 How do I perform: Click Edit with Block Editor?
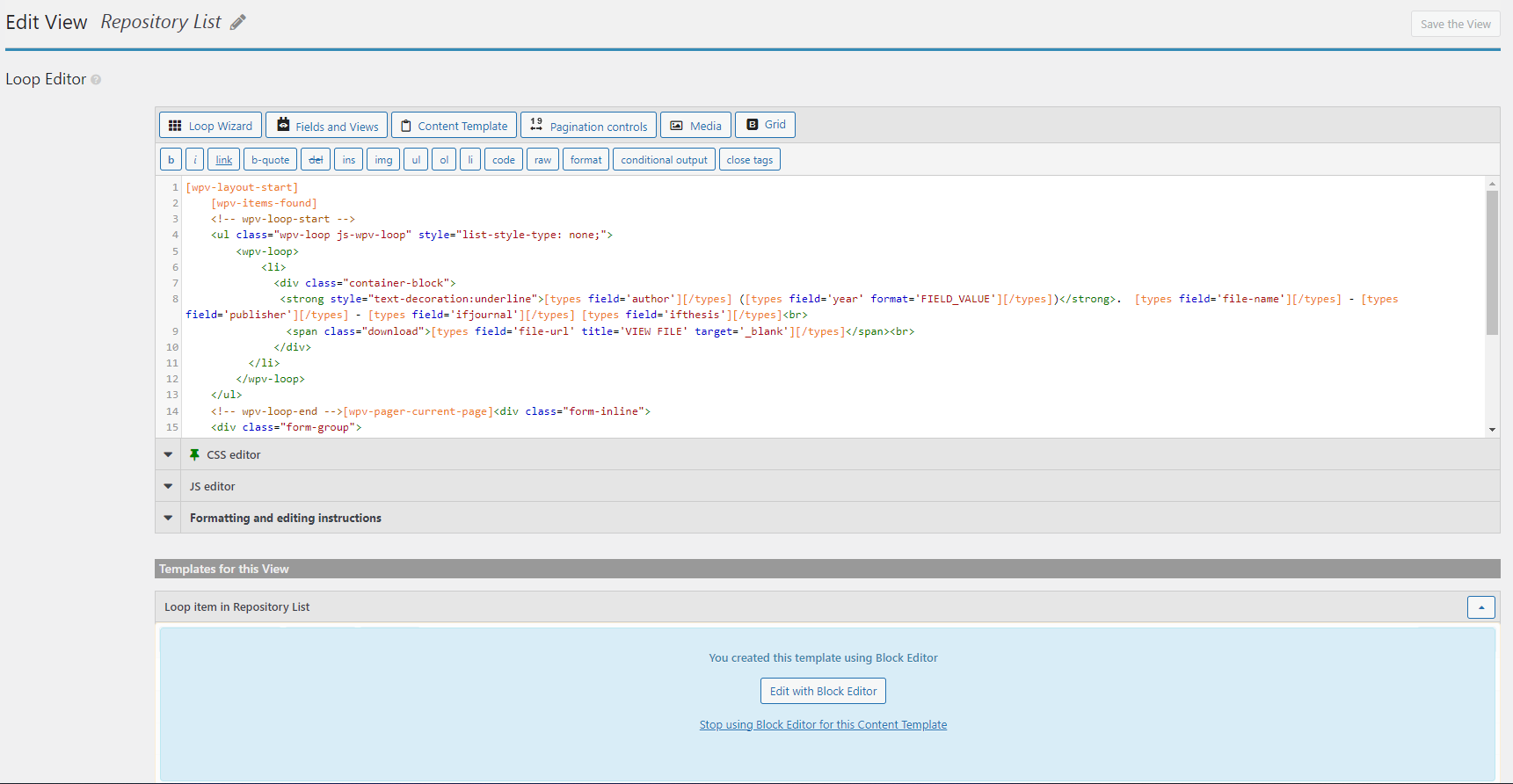coord(823,691)
